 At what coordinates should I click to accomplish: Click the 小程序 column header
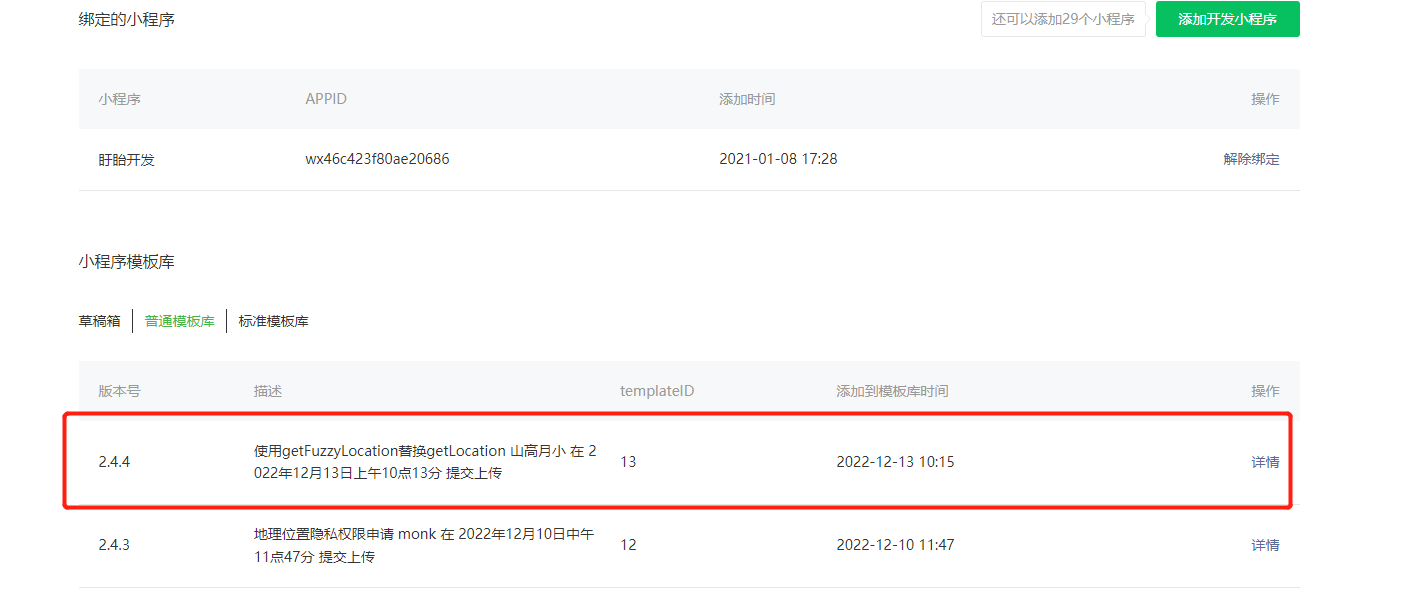point(119,99)
